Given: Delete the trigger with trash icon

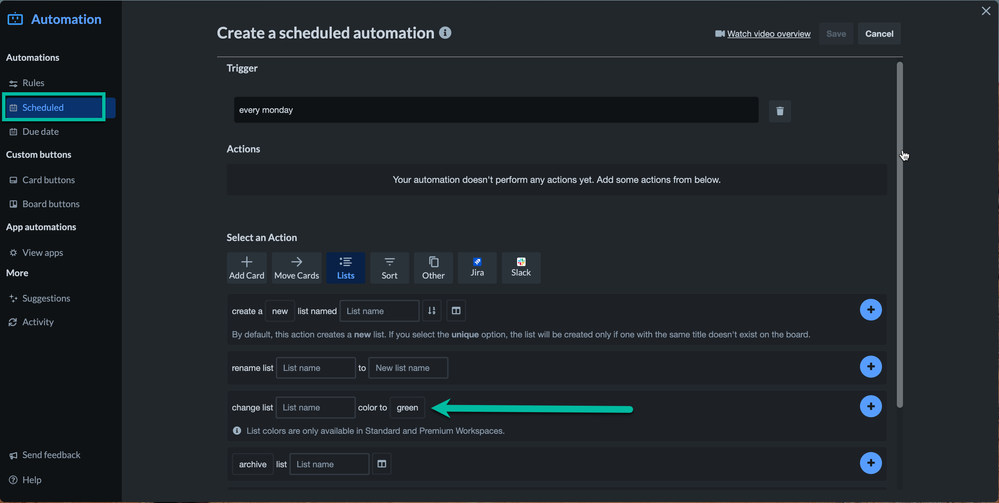Looking at the screenshot, I should click(x=780, y=111).
